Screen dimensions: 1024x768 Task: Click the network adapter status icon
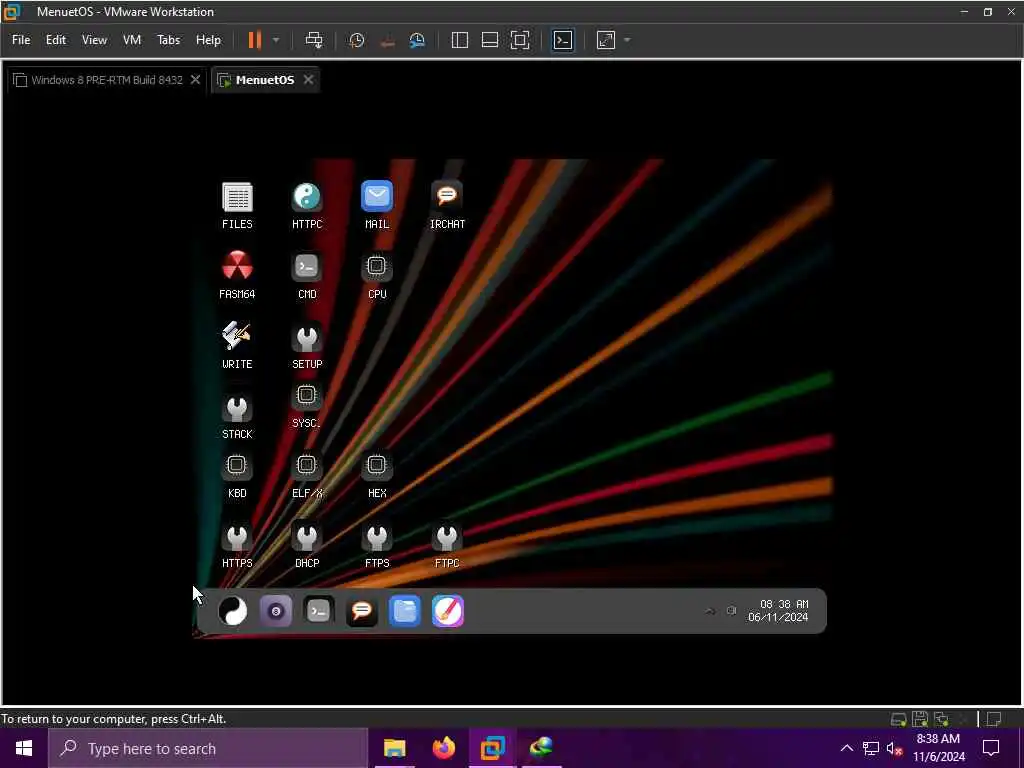941,719
